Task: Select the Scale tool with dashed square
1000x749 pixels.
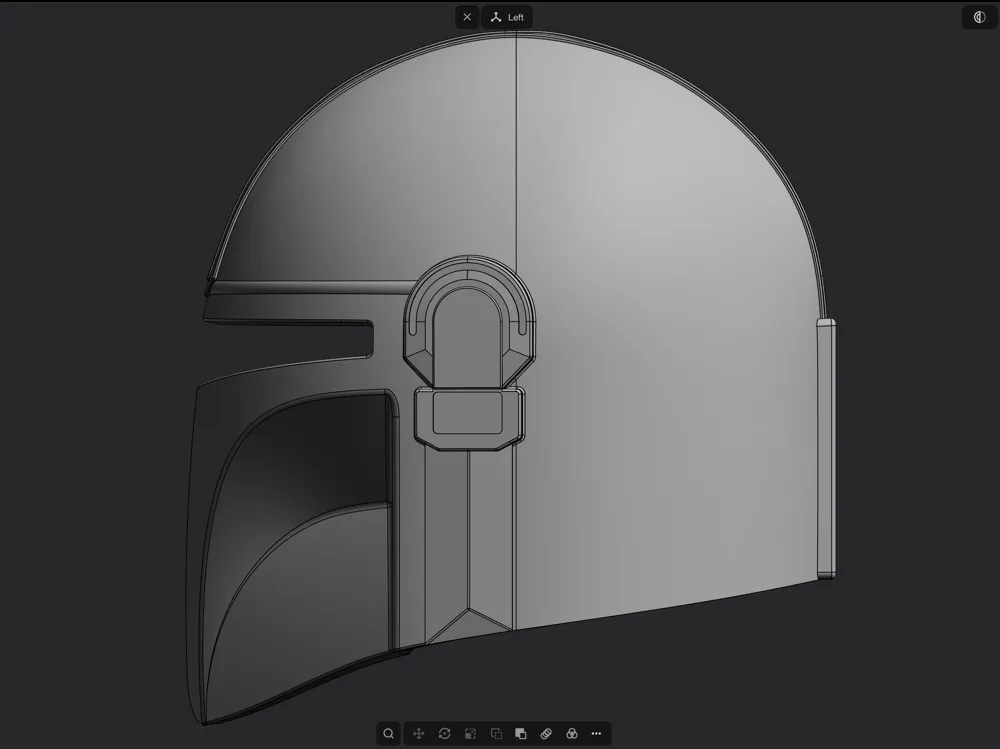Action: coord(470,734)
